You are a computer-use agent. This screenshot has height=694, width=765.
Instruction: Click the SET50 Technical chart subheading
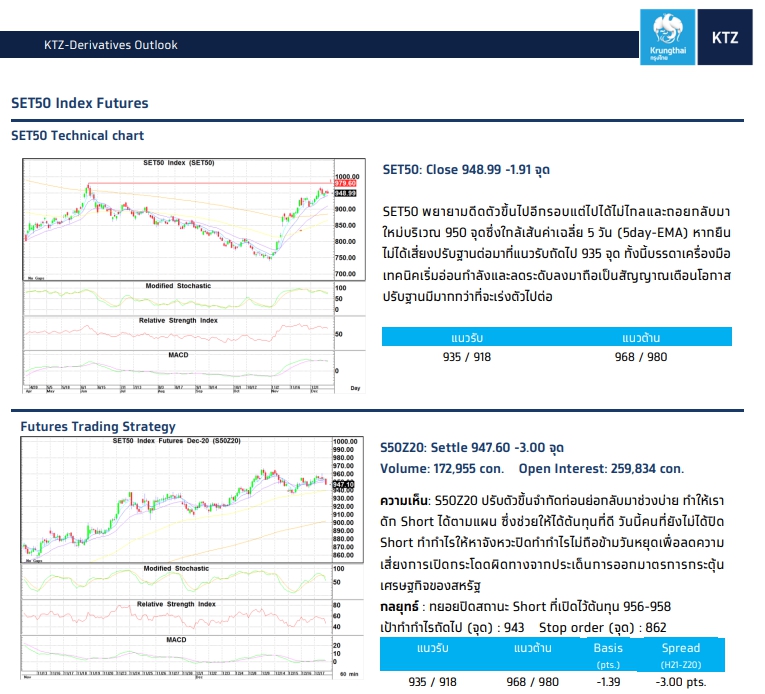[78, 135]
